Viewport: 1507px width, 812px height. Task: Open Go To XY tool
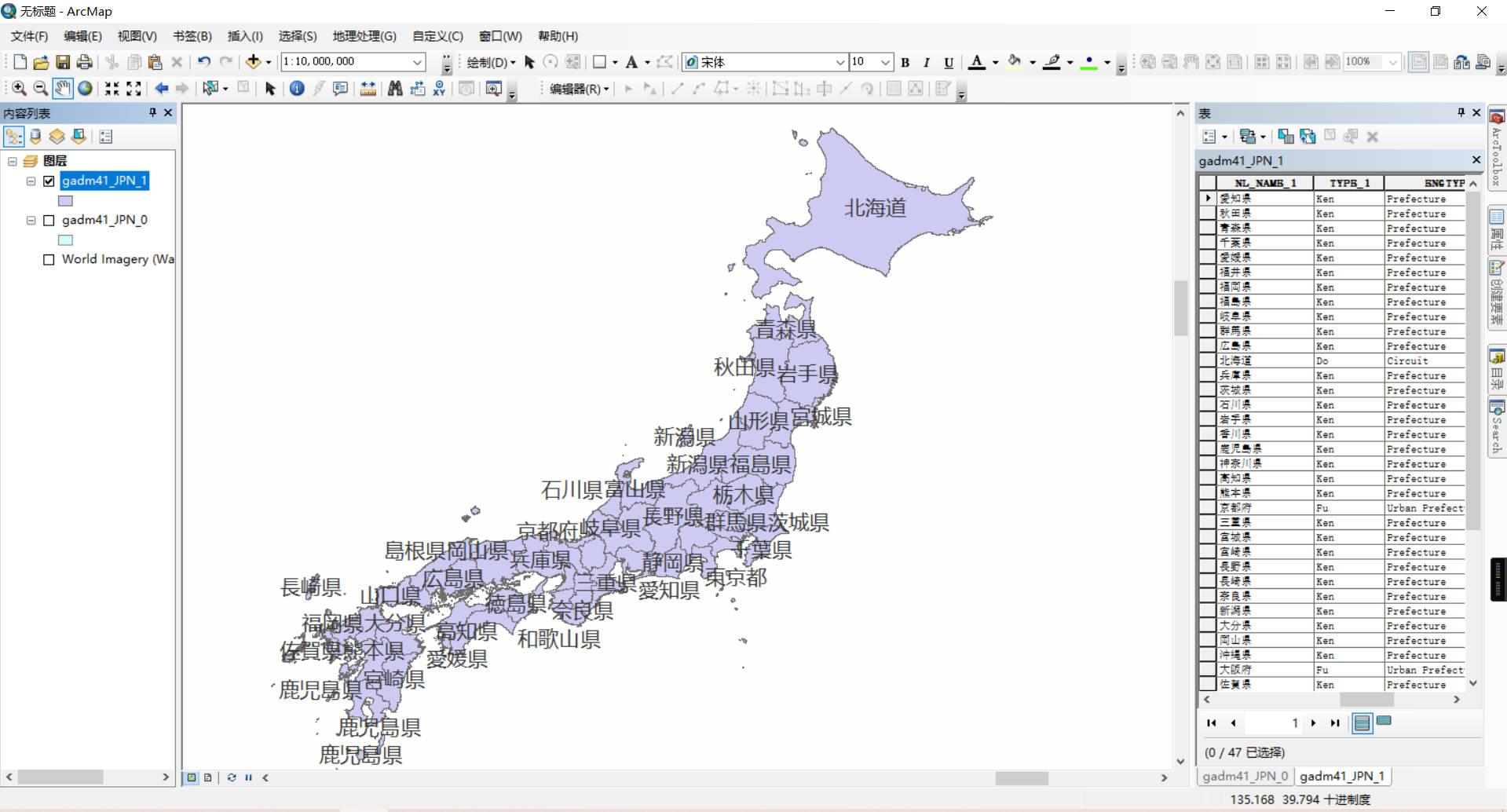[x=439, y=89]
